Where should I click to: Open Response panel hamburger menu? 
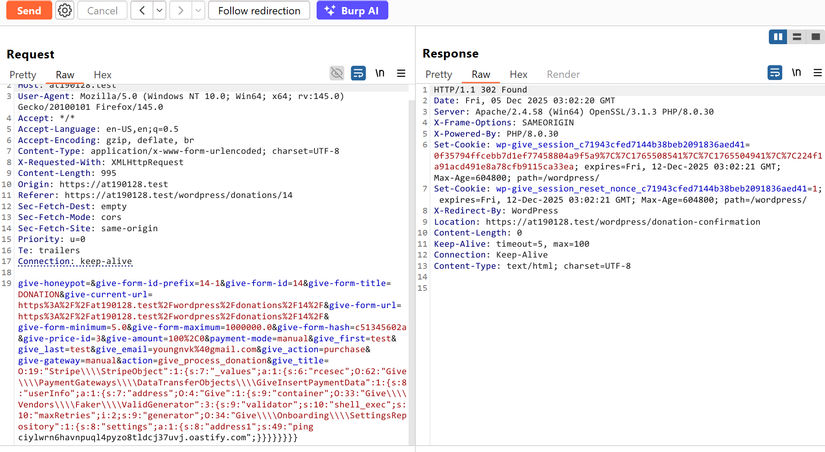coord(818,73)
